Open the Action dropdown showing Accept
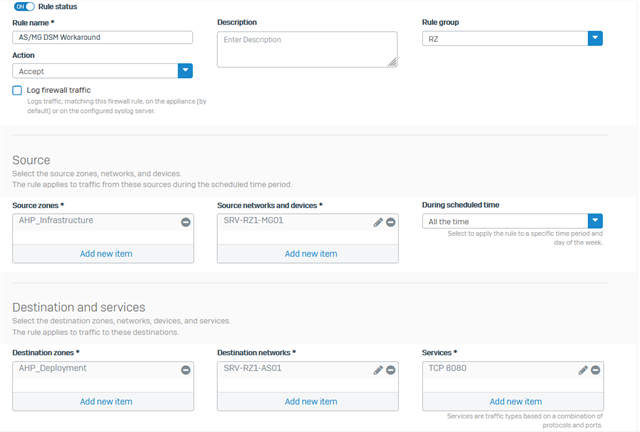The image size is (640, 432). [x=102, y=71]
